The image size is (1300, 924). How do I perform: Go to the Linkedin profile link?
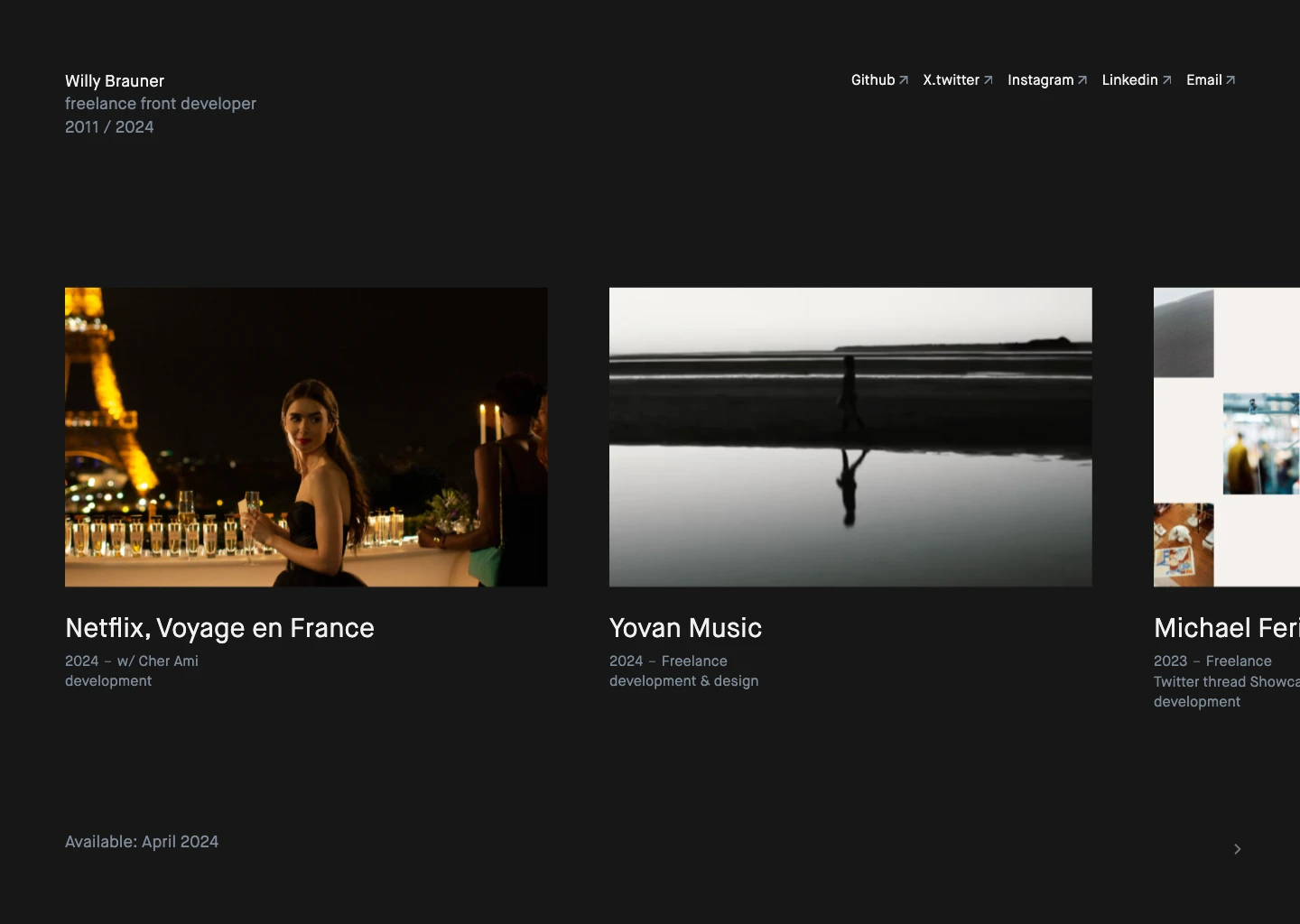(1137, 80)
